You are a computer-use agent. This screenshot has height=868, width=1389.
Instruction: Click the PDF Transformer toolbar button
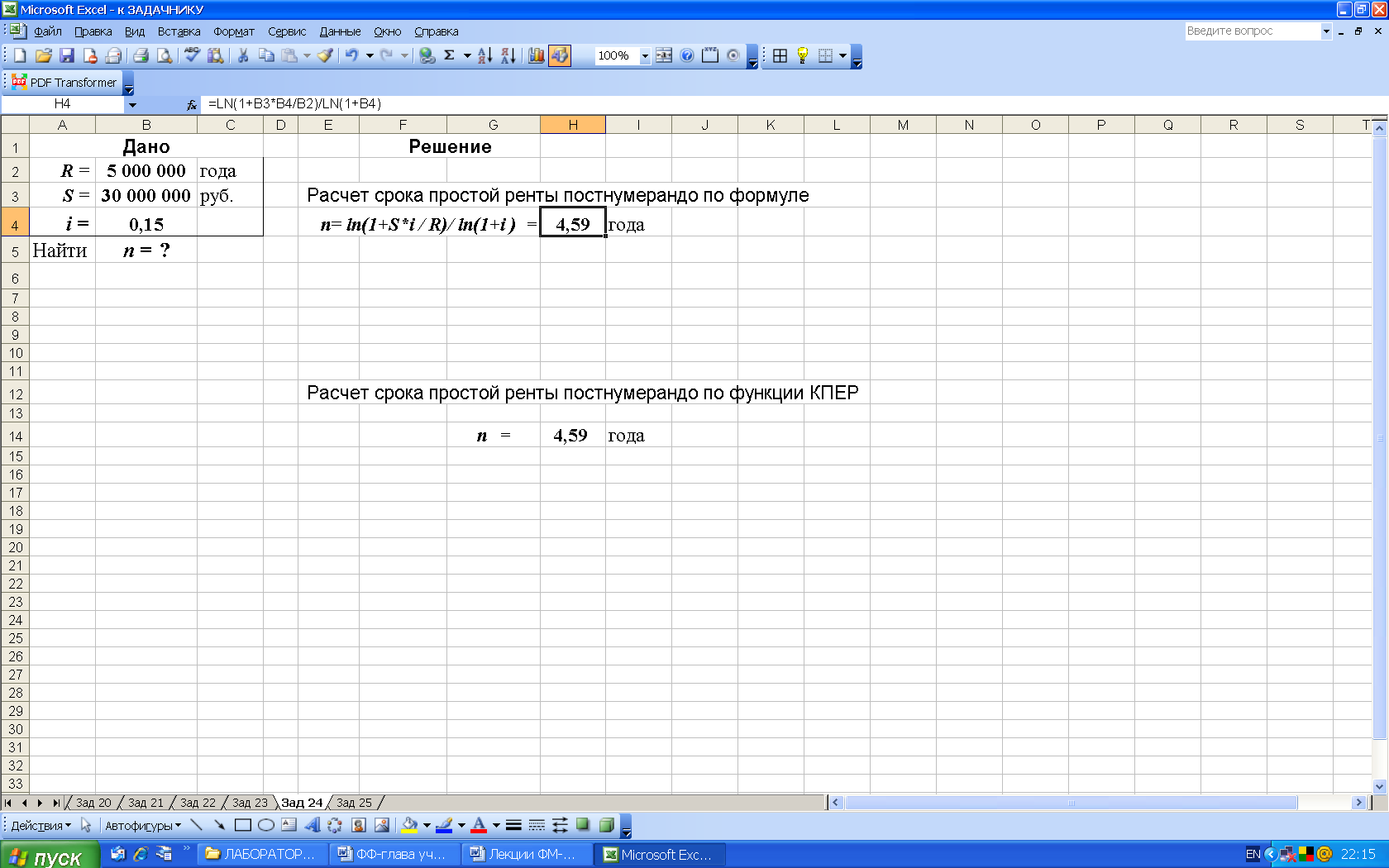[x=65, y=83]
